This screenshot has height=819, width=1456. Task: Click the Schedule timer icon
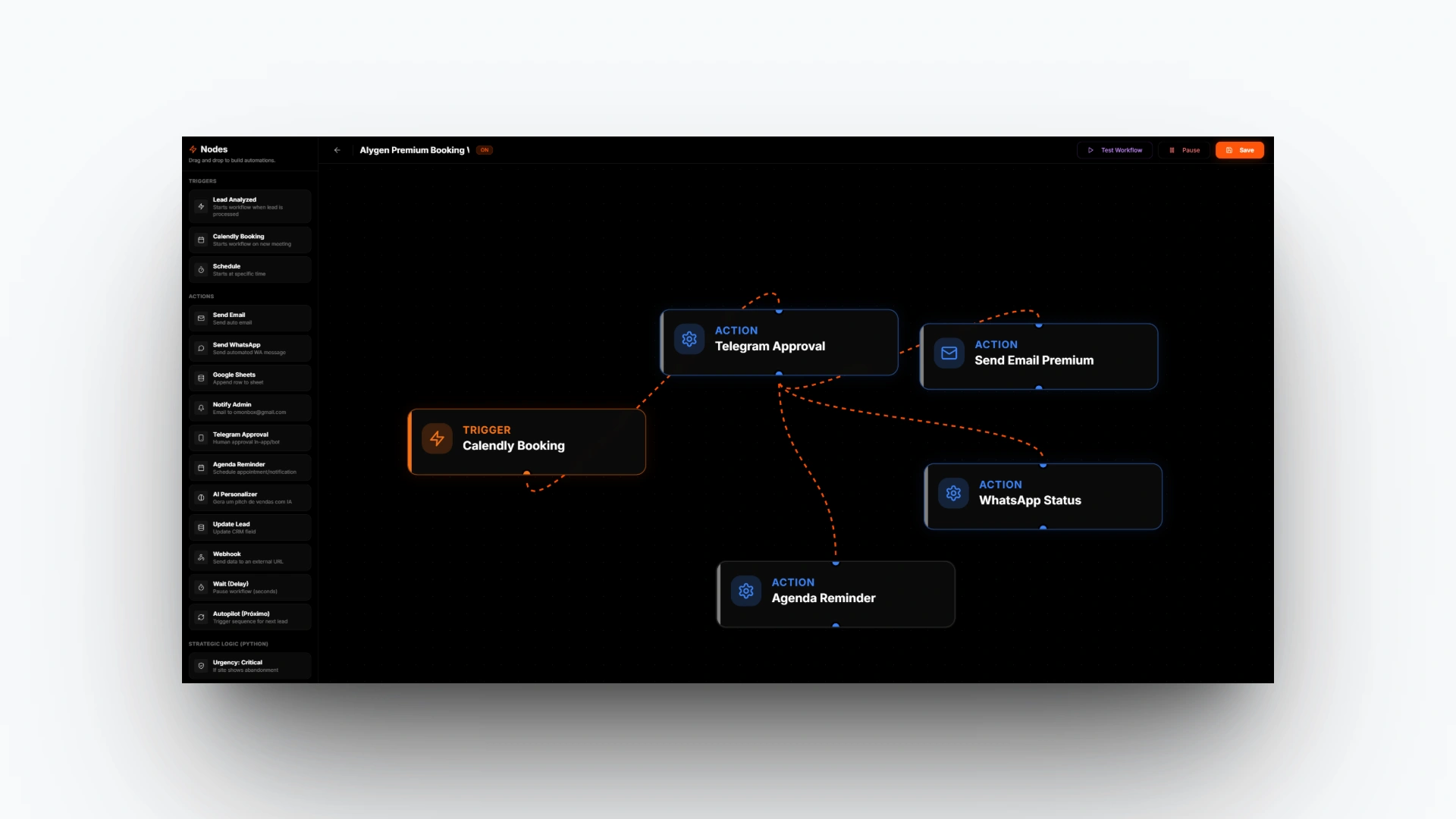(201, 270)
